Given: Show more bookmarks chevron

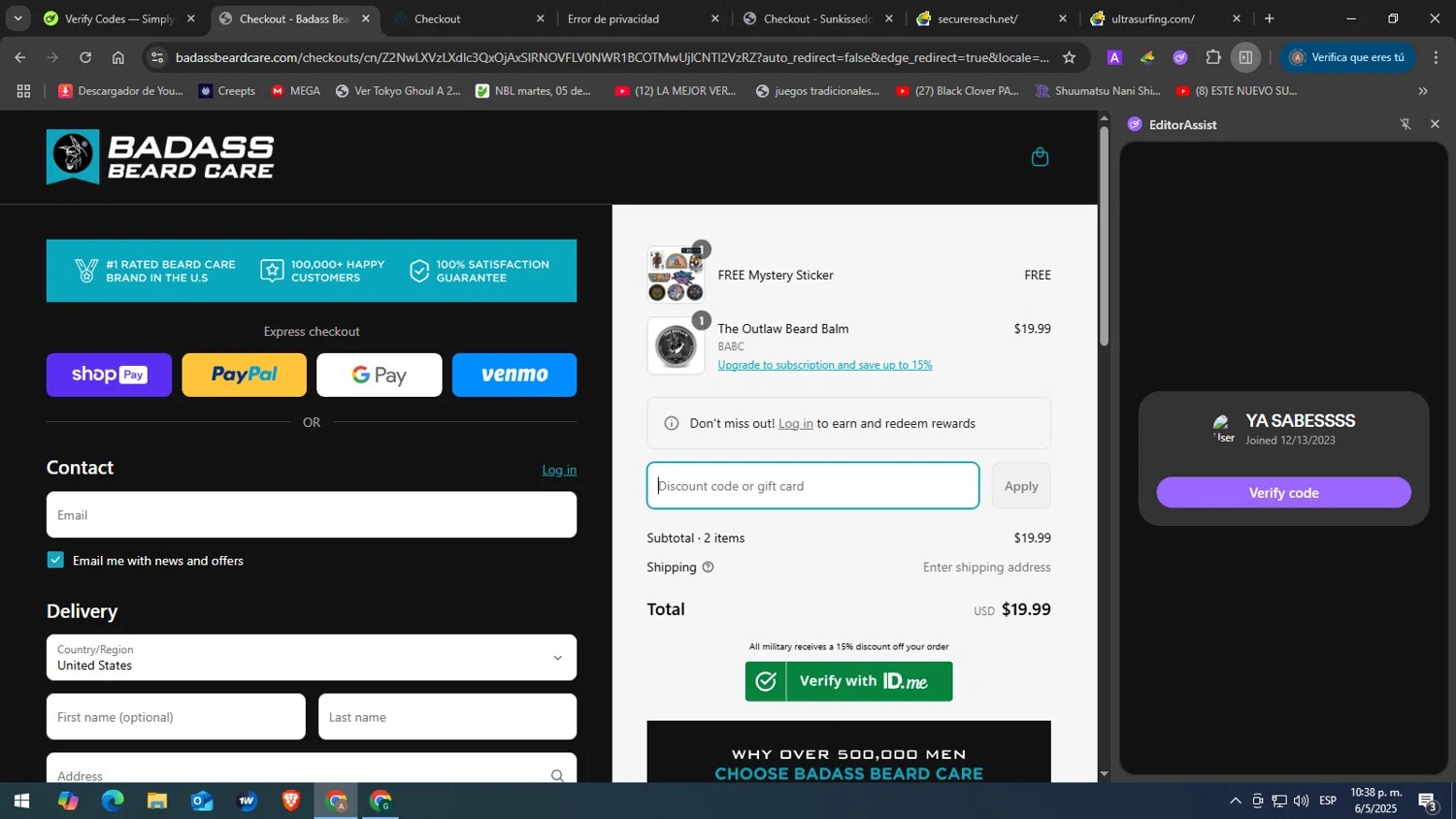Looking at the screenshot, I should pyautogui.click(x=1423, y=91).
